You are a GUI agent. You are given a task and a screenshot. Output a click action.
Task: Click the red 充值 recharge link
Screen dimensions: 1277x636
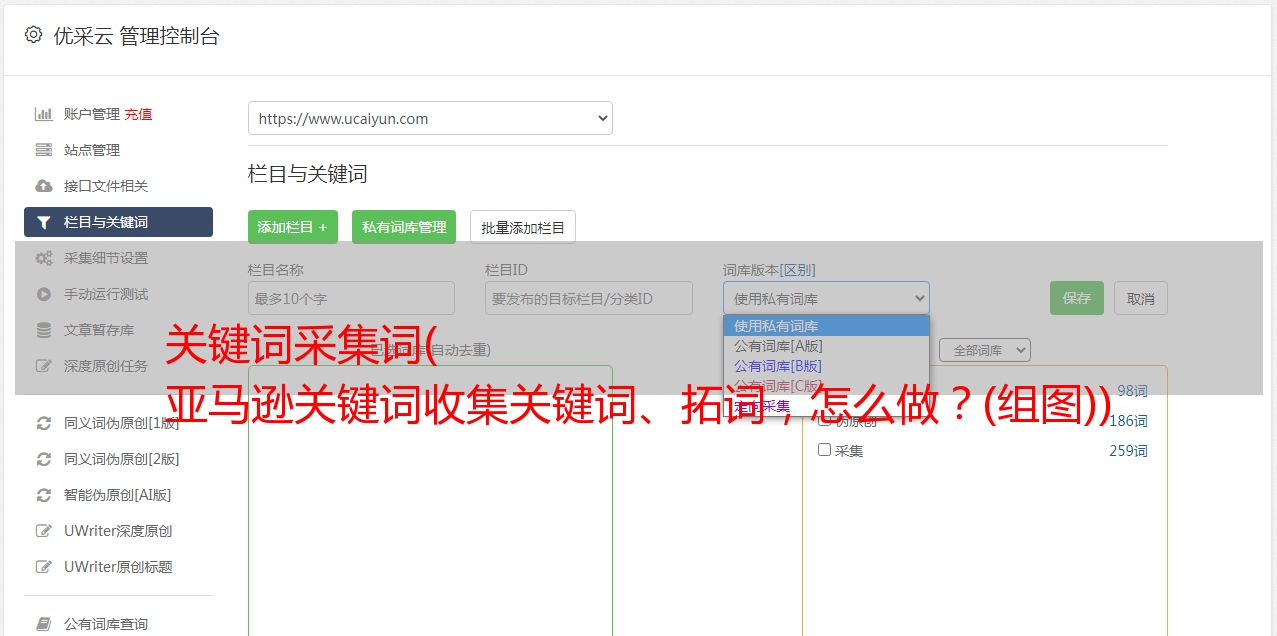[138, 114]
